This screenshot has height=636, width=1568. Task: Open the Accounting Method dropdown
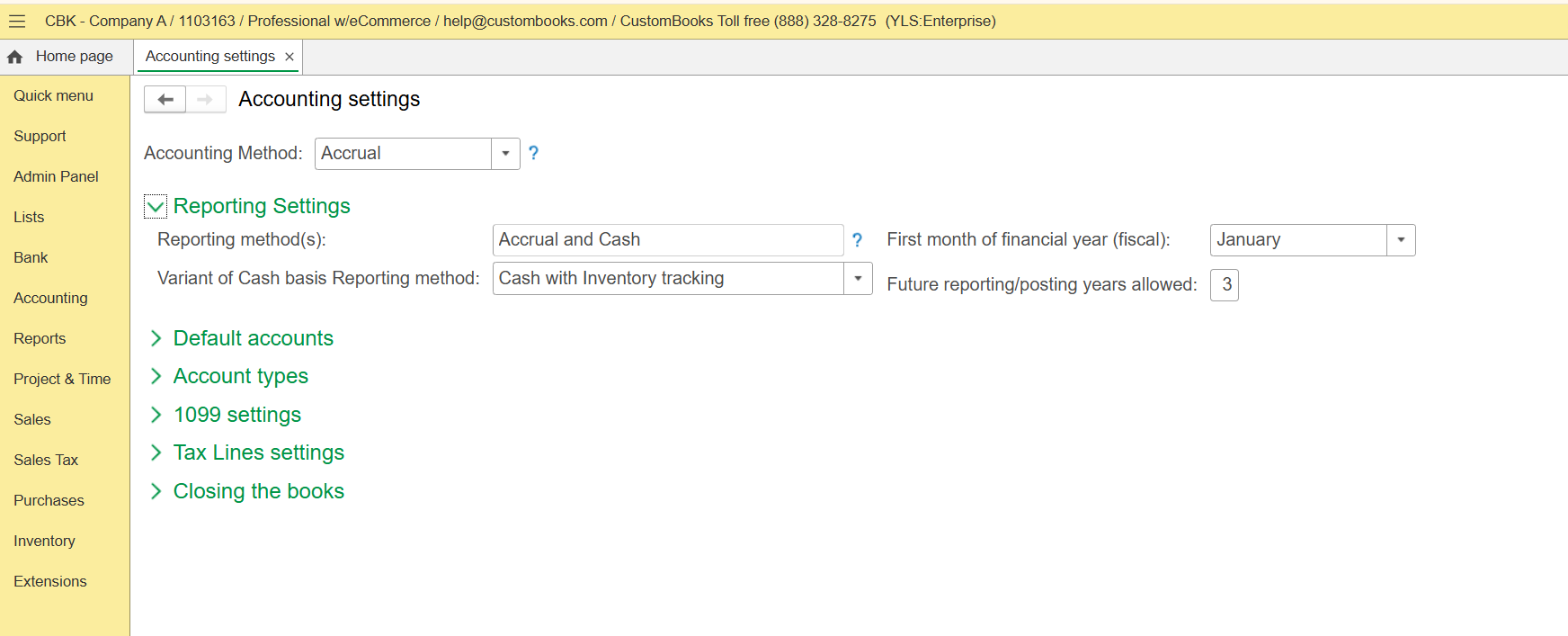pyautogui.click(x=505, y=154)
